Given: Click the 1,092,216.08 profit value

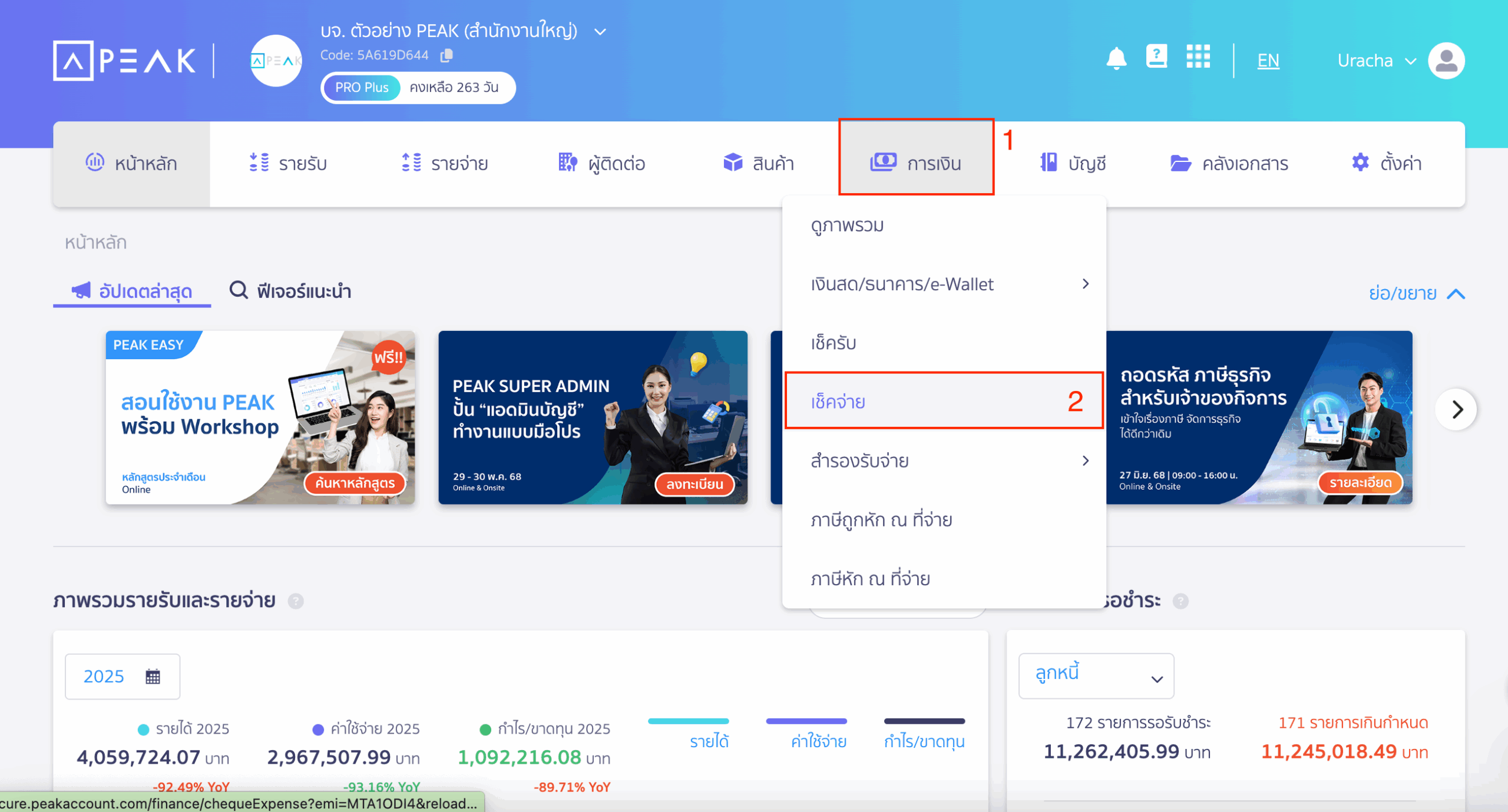Looking at the screenshot, I should 520,757.
